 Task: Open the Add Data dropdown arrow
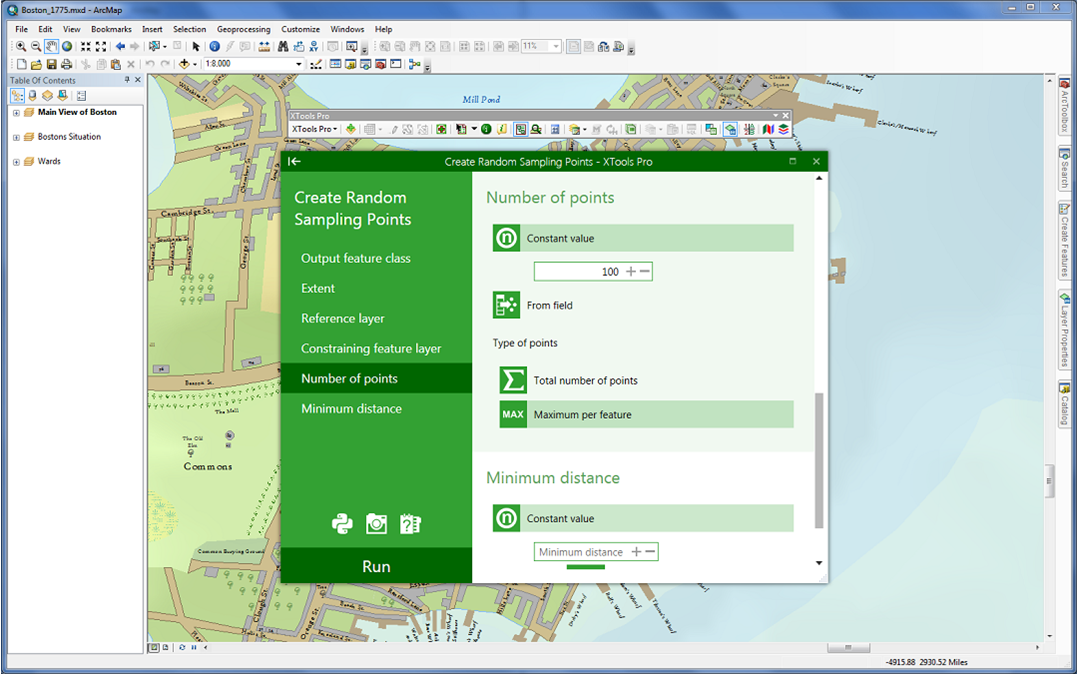195,64
